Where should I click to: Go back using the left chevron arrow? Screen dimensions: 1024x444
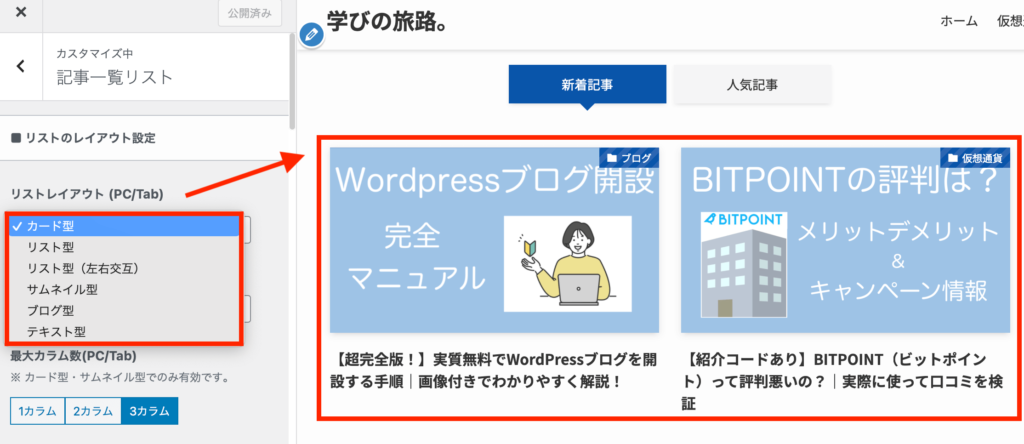pyautogui.click(x=21, y=66)
